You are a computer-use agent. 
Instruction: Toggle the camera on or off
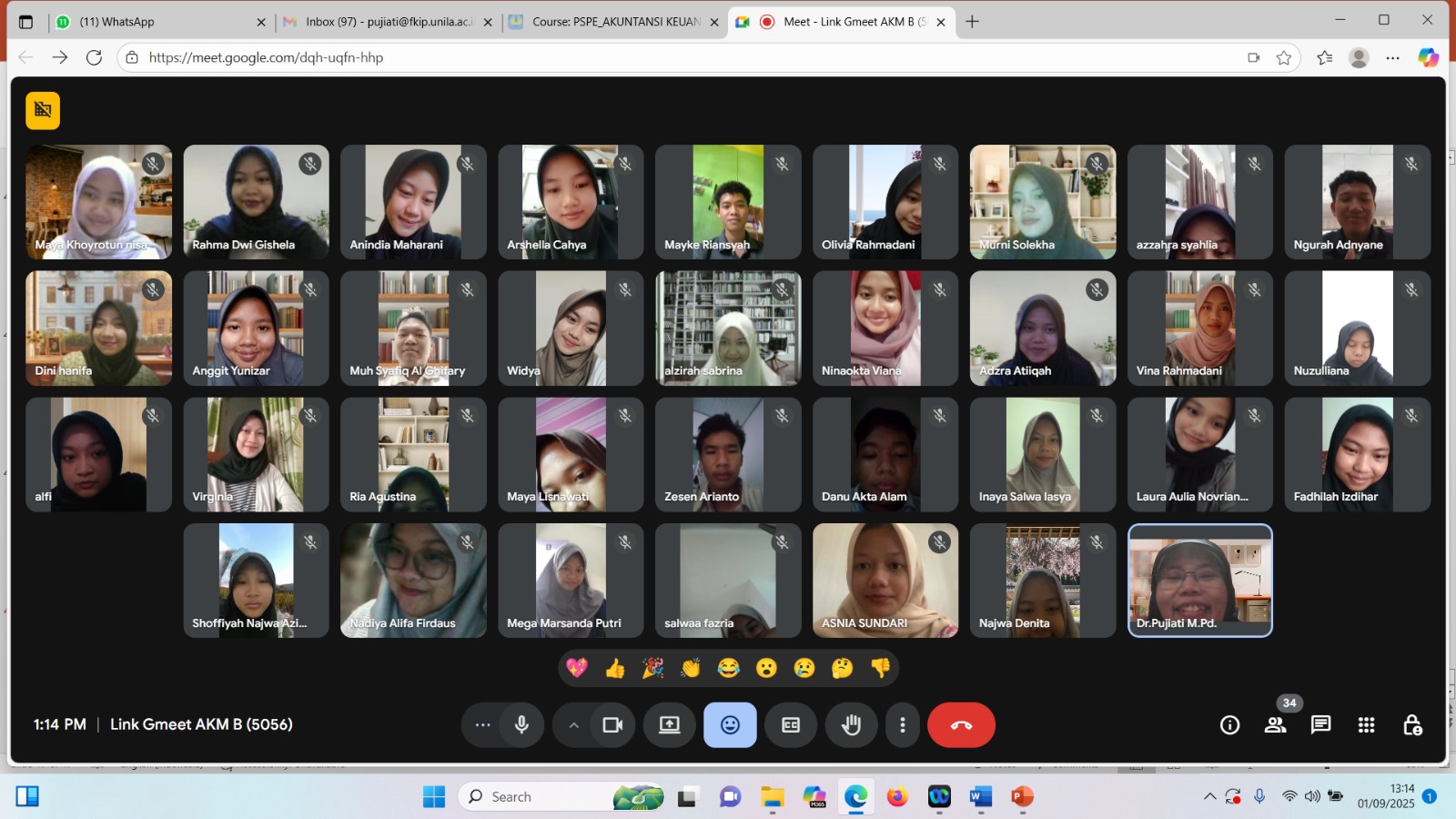(612, 725)
